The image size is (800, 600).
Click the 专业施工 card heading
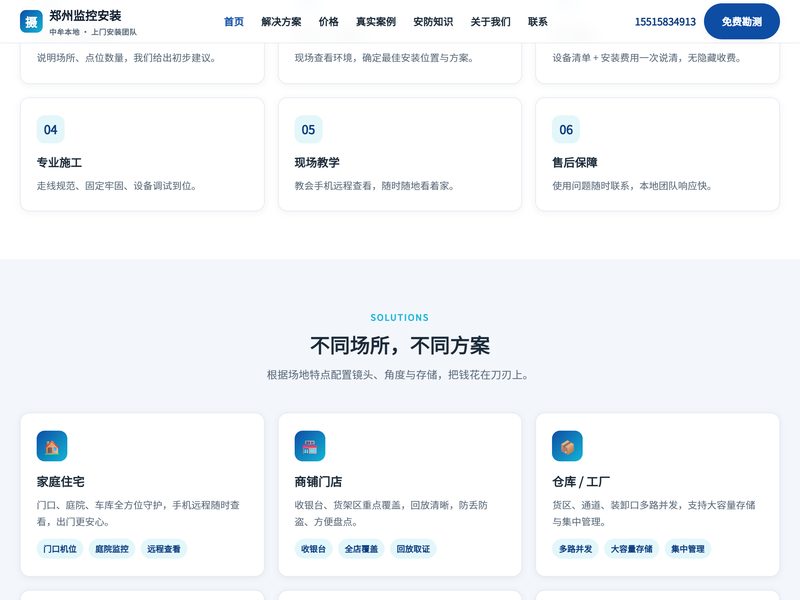(x=59, y=163)
